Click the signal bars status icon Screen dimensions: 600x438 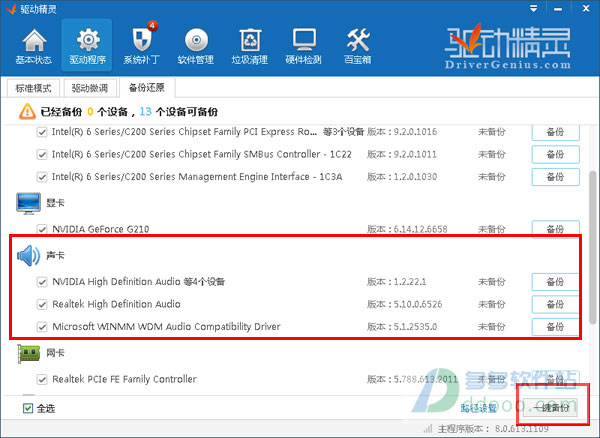[x=428, y=428]
